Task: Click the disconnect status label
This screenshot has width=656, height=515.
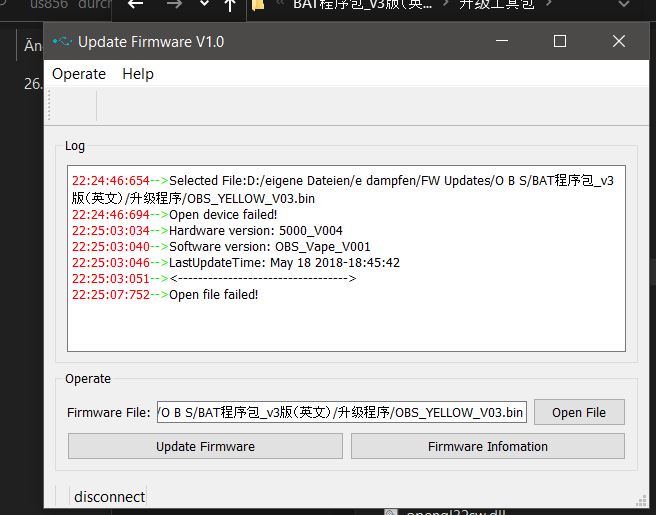Action: 109,497
